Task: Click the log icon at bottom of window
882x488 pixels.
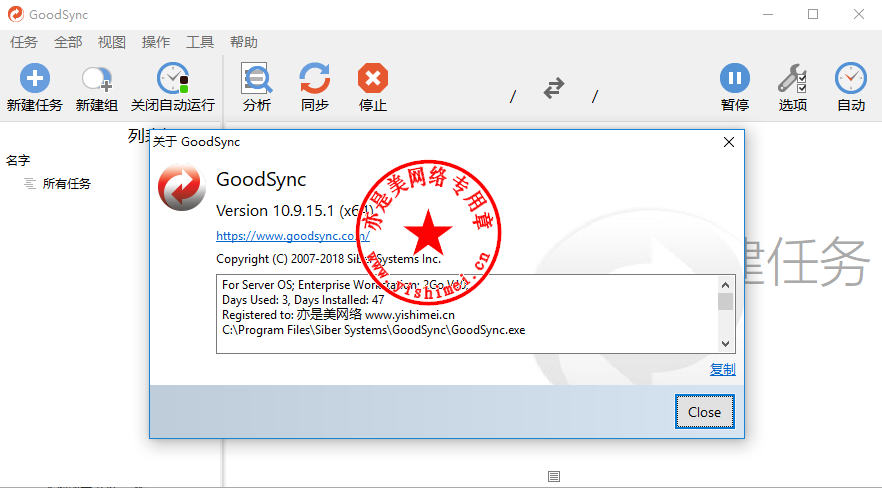Action: pos(554,477)
